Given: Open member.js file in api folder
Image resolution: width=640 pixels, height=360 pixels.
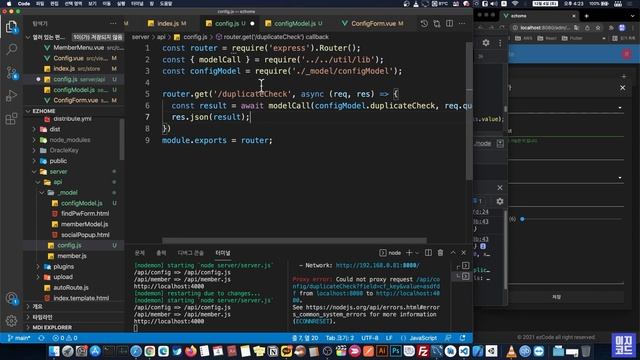Looking at the screenshot, I should pos(71,256).
